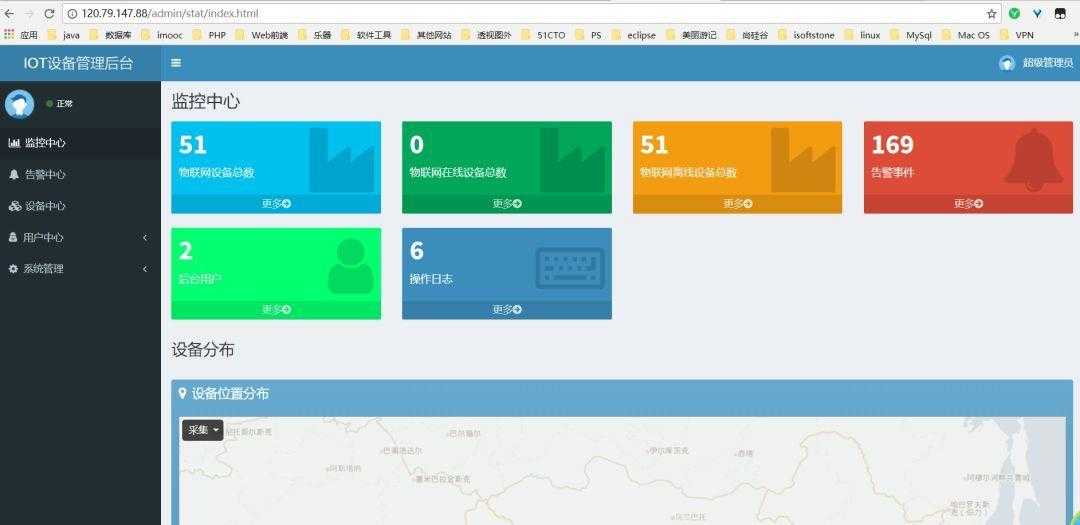Open the 采集 dropdown on map
Image resolution: width=1080 pixels, height=525 pixels.
pos(202,430)
